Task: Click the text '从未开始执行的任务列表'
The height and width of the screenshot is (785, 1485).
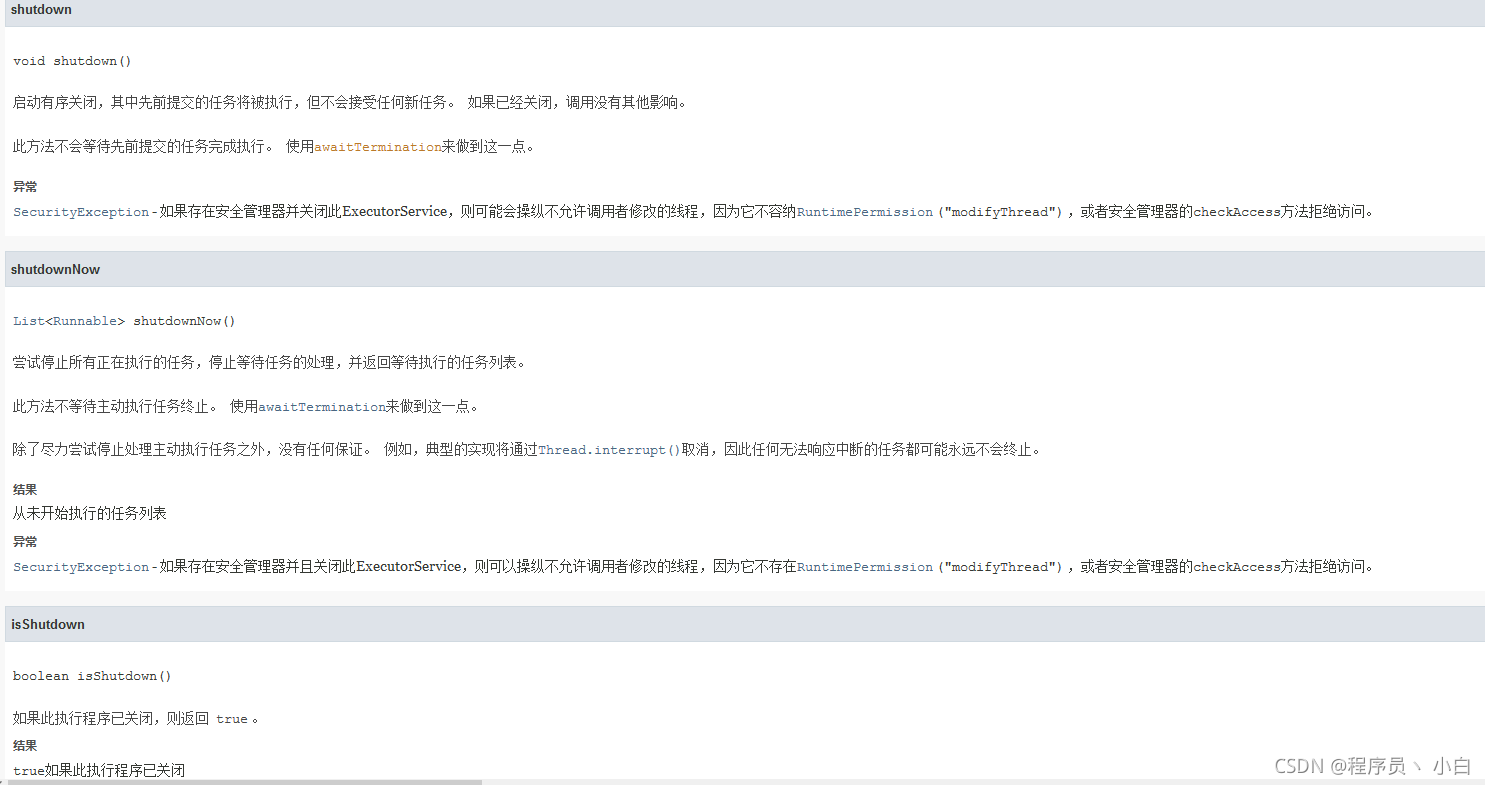Action: coord(90,513)
